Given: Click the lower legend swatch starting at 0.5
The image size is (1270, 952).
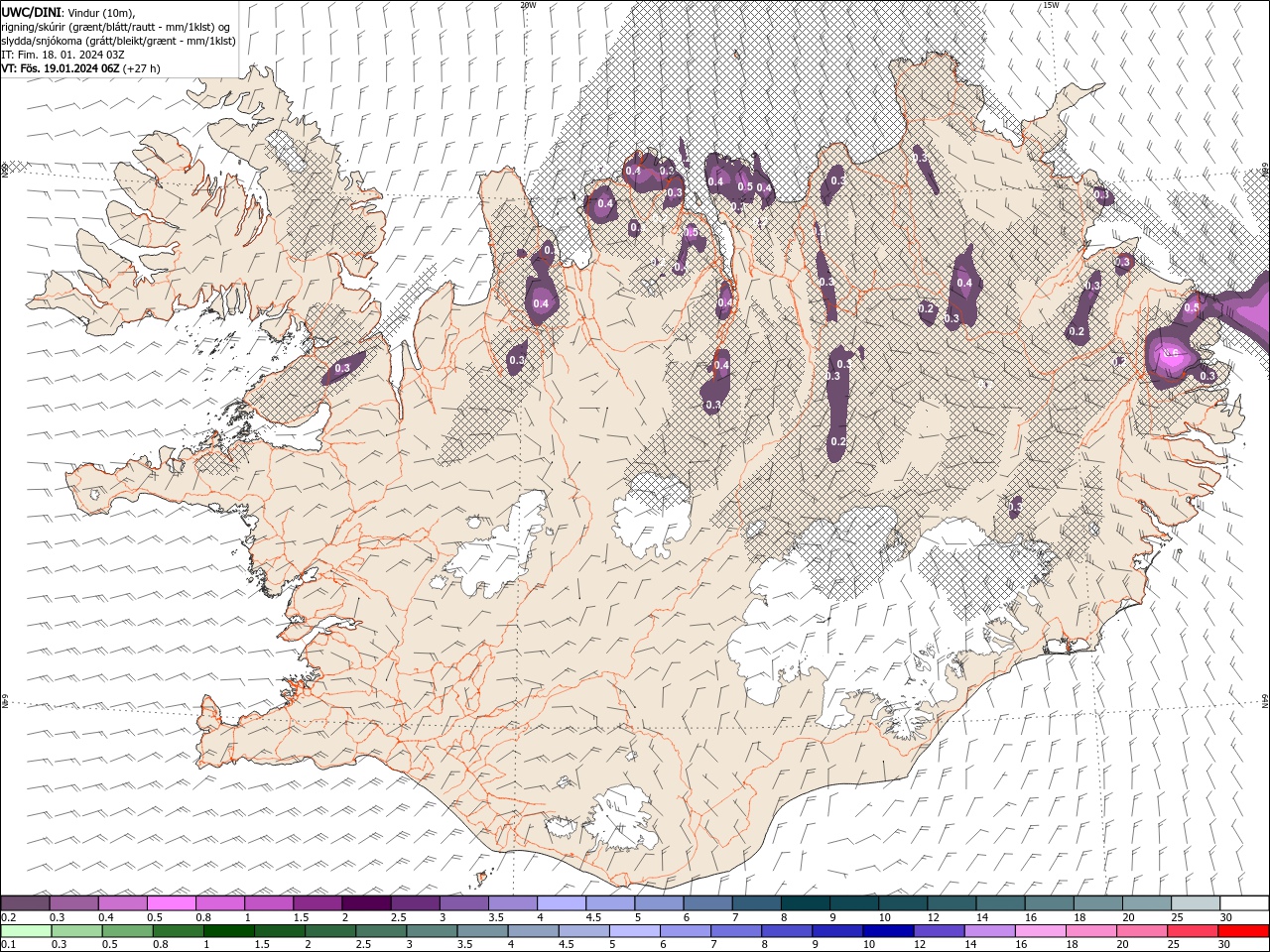Looking at the screenshot, I should pyautogui.click(x=127, y=931).
